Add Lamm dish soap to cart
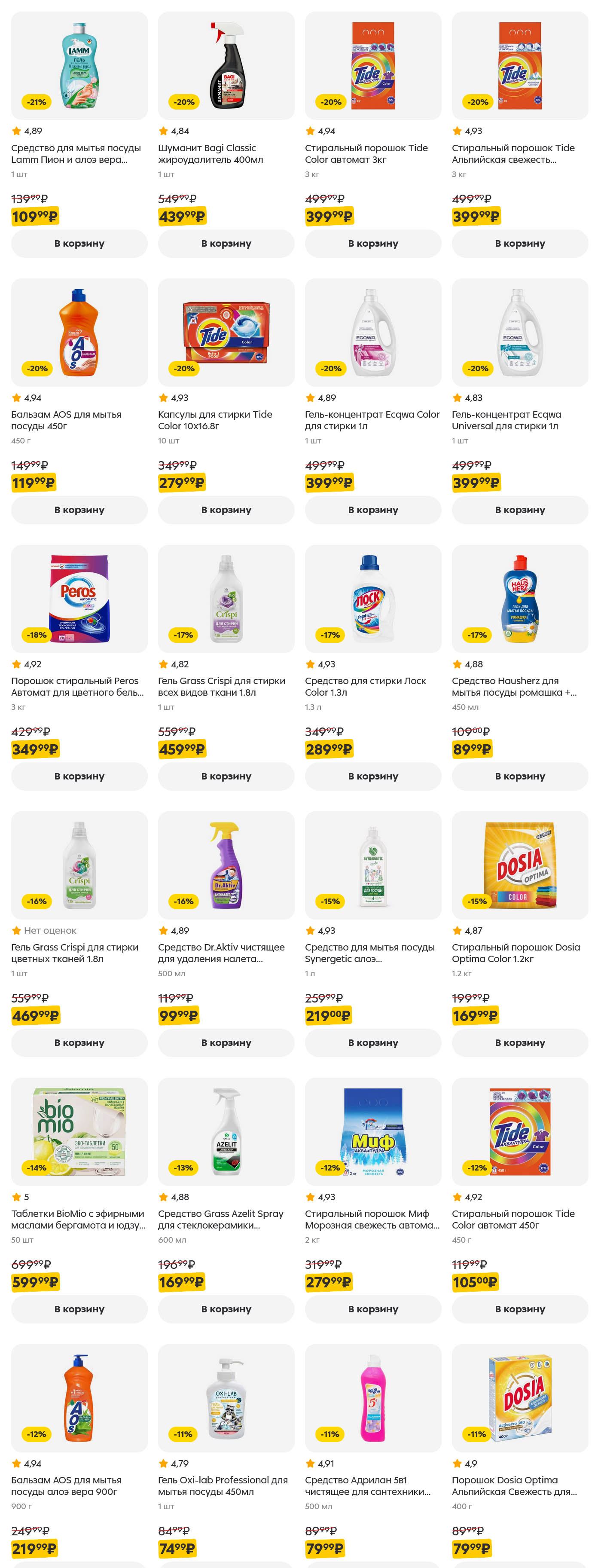 [79, 244]
